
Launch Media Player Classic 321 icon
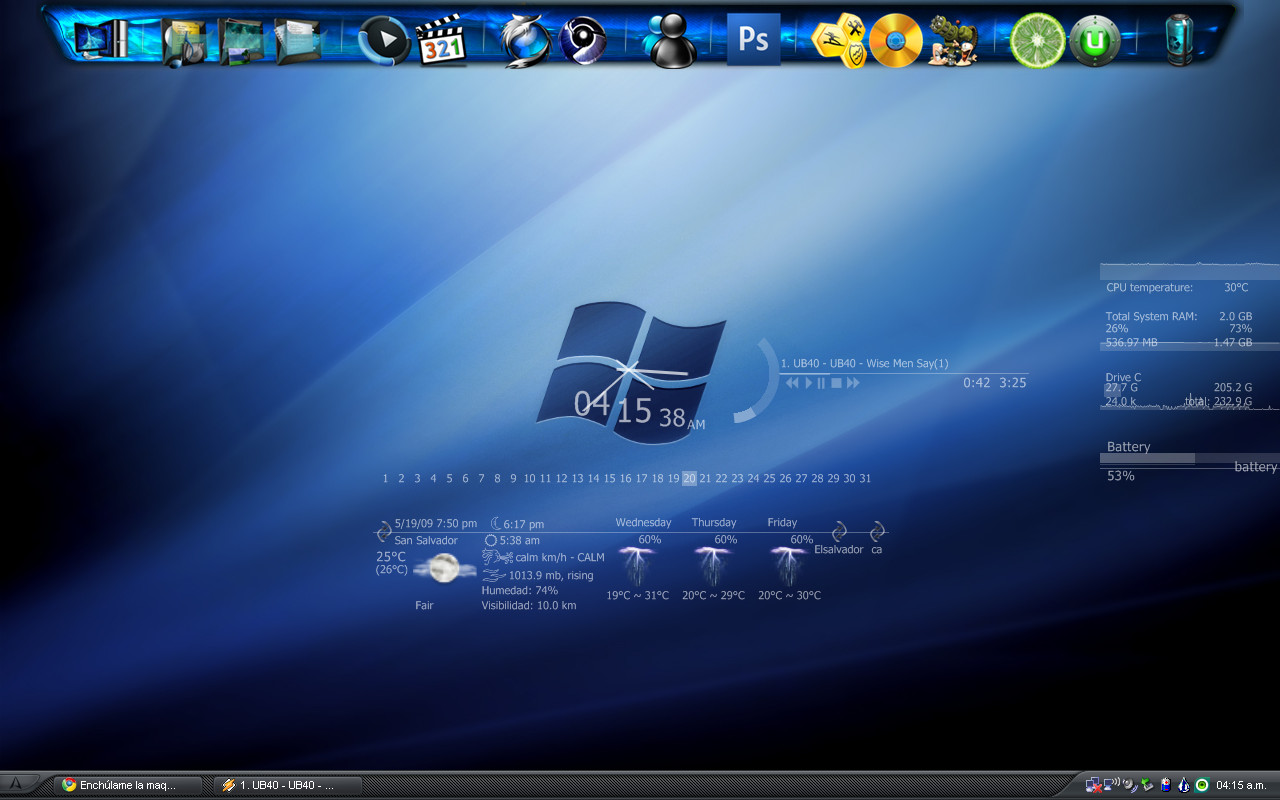441,40
